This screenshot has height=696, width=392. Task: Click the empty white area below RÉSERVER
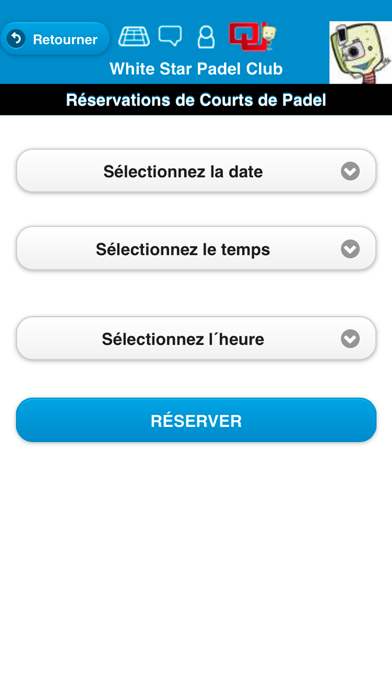(x=196, y=568)
